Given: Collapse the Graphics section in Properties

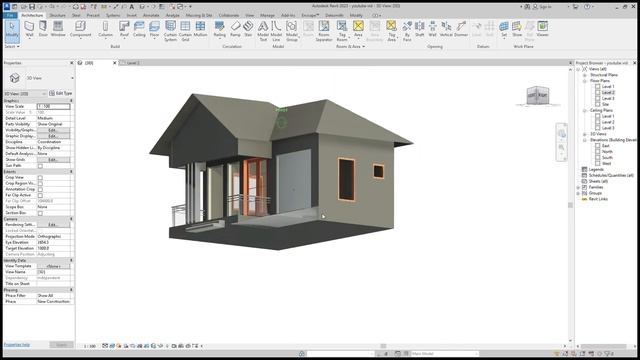Looking at the screenshot, I should [71, 100].
